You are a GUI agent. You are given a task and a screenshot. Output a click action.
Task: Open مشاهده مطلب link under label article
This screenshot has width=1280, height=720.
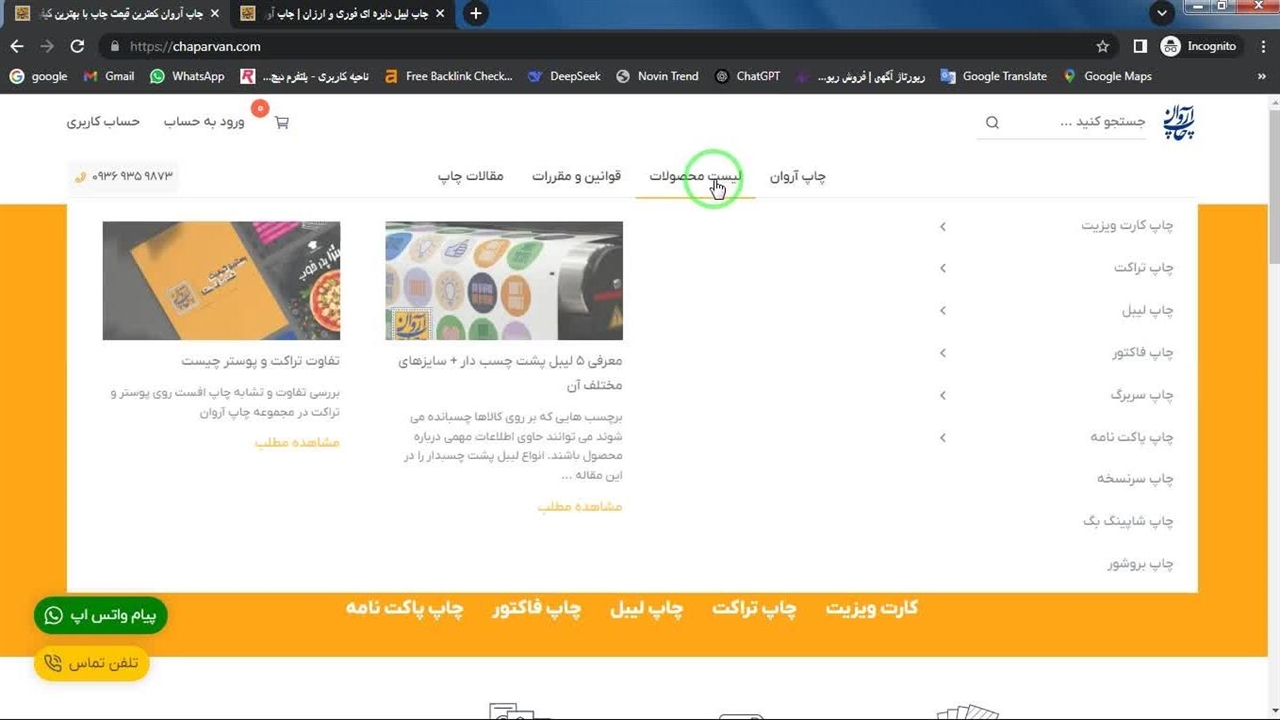(579, 507)
